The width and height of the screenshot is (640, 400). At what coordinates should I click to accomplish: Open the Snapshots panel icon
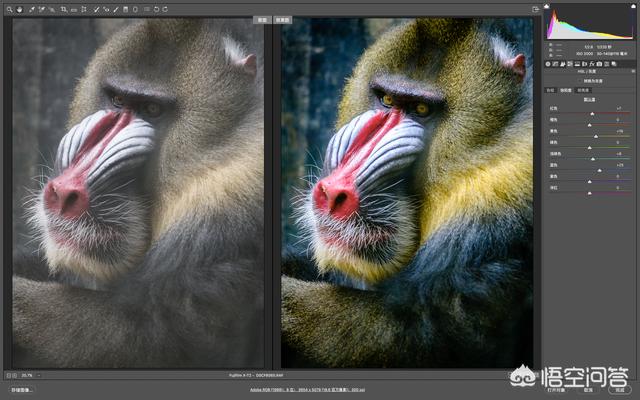coord(614,64)
